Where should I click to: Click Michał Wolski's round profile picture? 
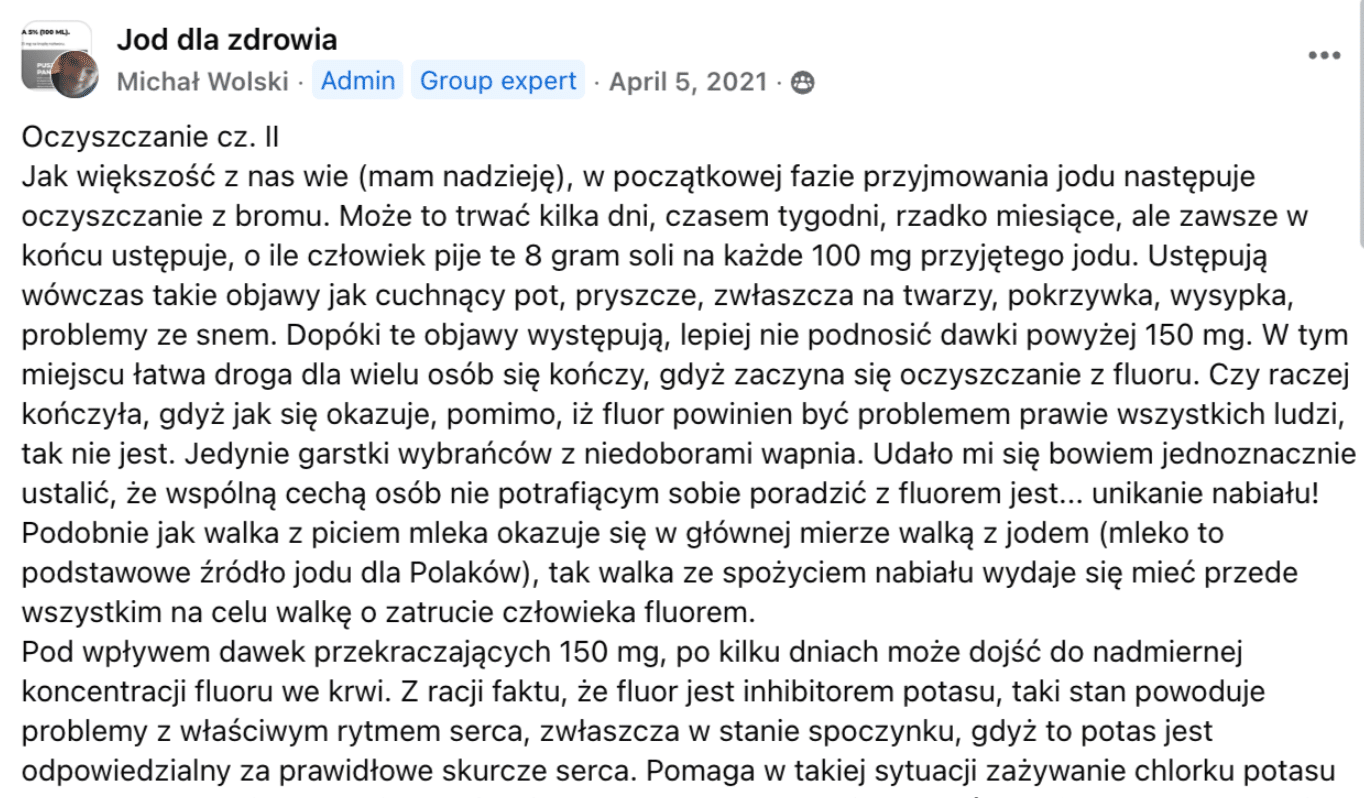point(76,76)
